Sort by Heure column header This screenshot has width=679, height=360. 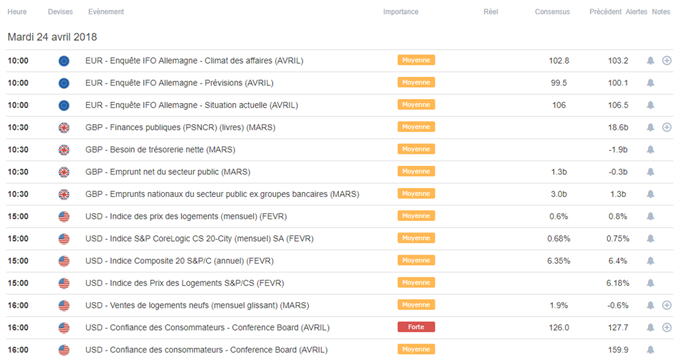(x=17, y=12)
